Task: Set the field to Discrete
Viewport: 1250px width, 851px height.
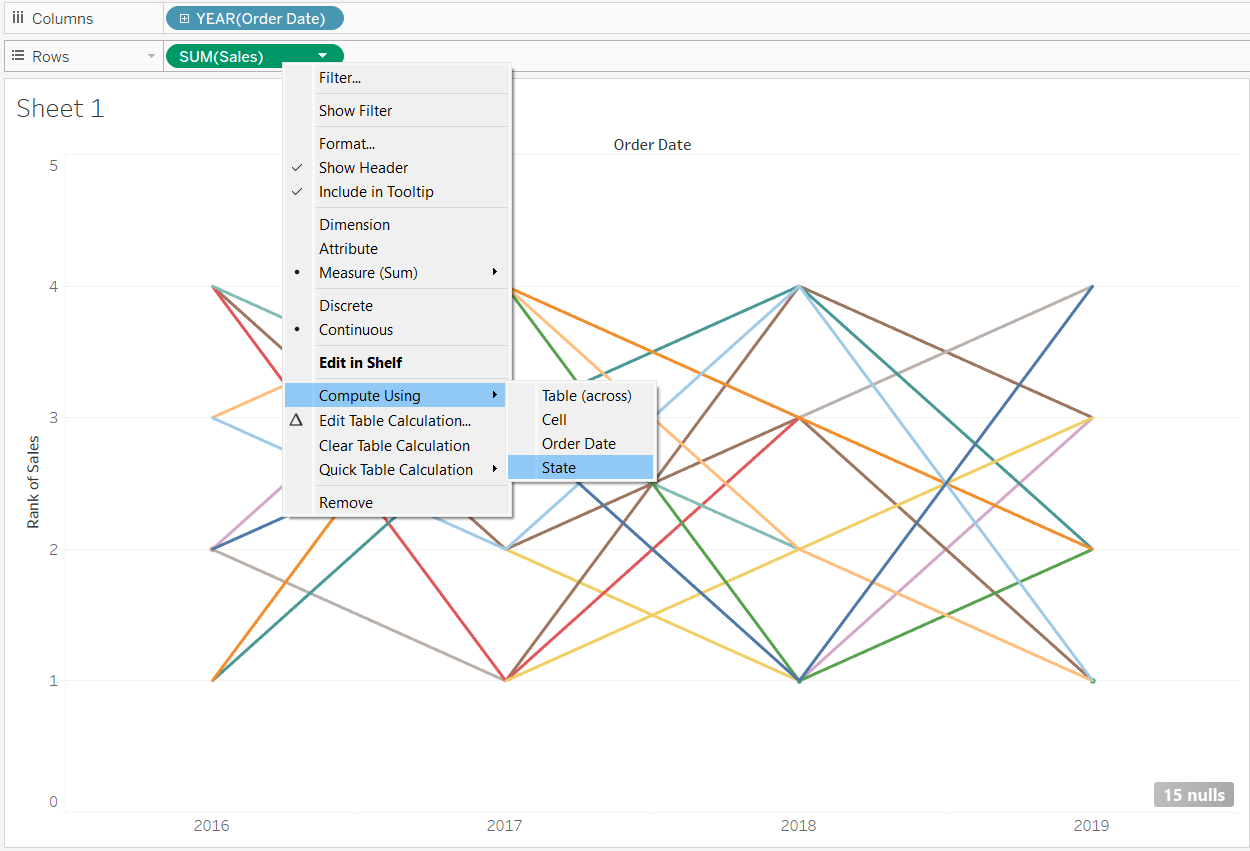Action: pyautogui.click(x=398, y=305)
